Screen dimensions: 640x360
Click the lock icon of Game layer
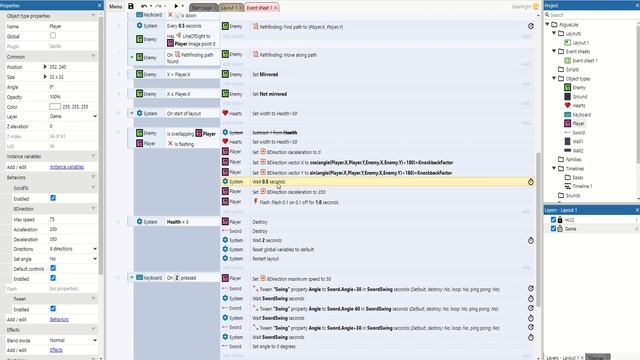(560, 229)
